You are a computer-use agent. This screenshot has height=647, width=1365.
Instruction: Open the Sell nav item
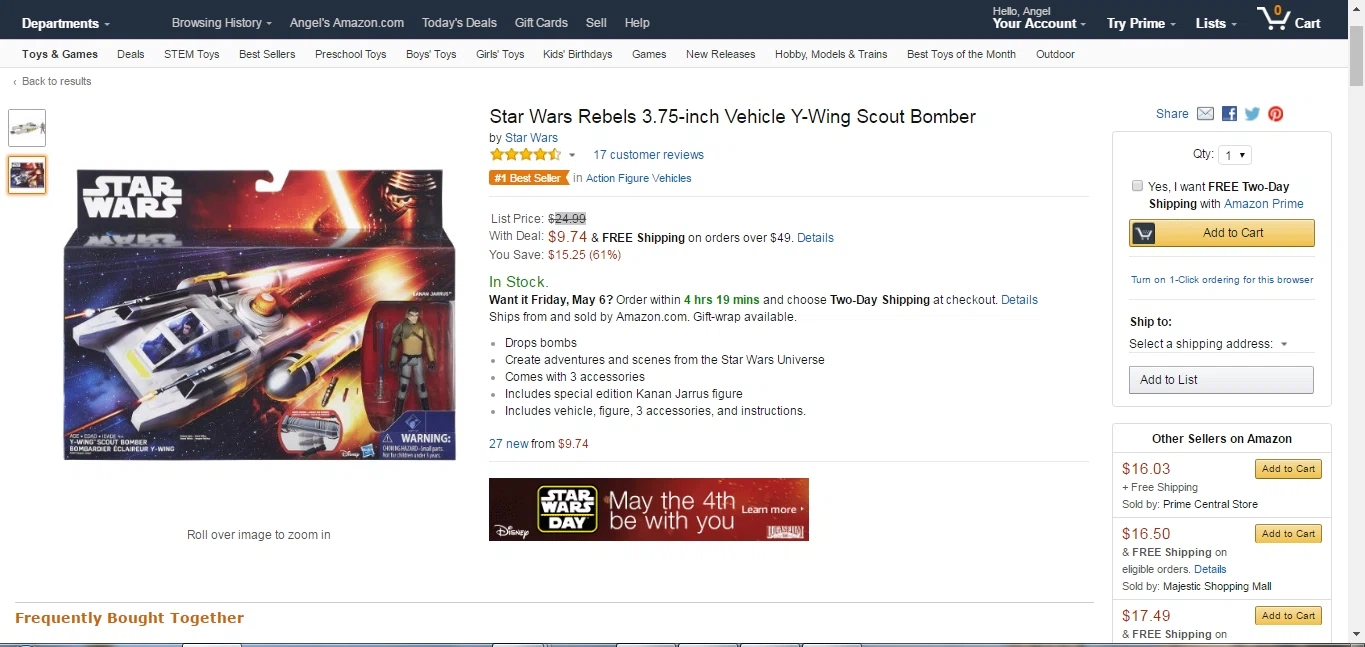(596, 22)
